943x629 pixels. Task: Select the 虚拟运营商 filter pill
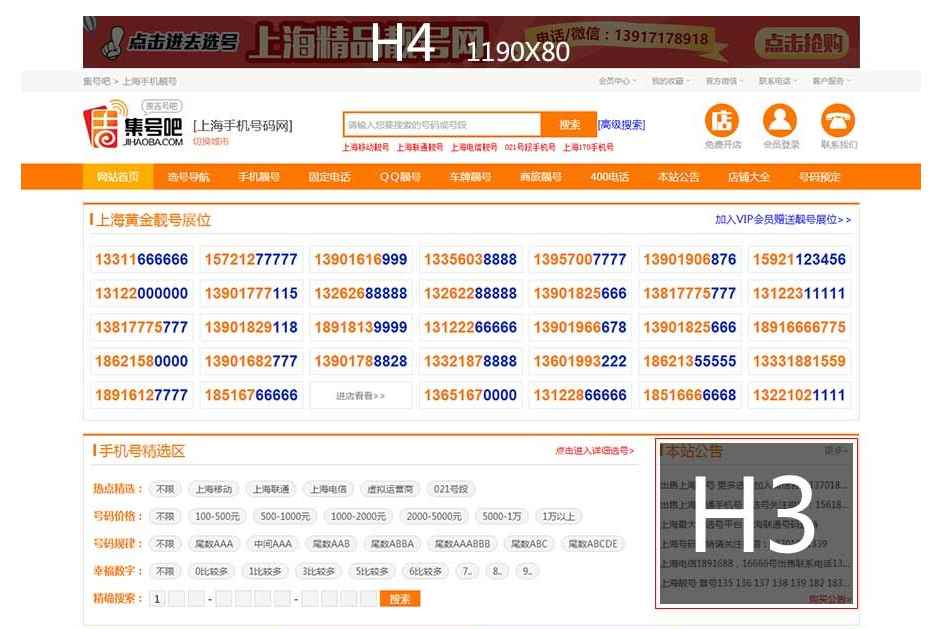click(x=390, y=489)
